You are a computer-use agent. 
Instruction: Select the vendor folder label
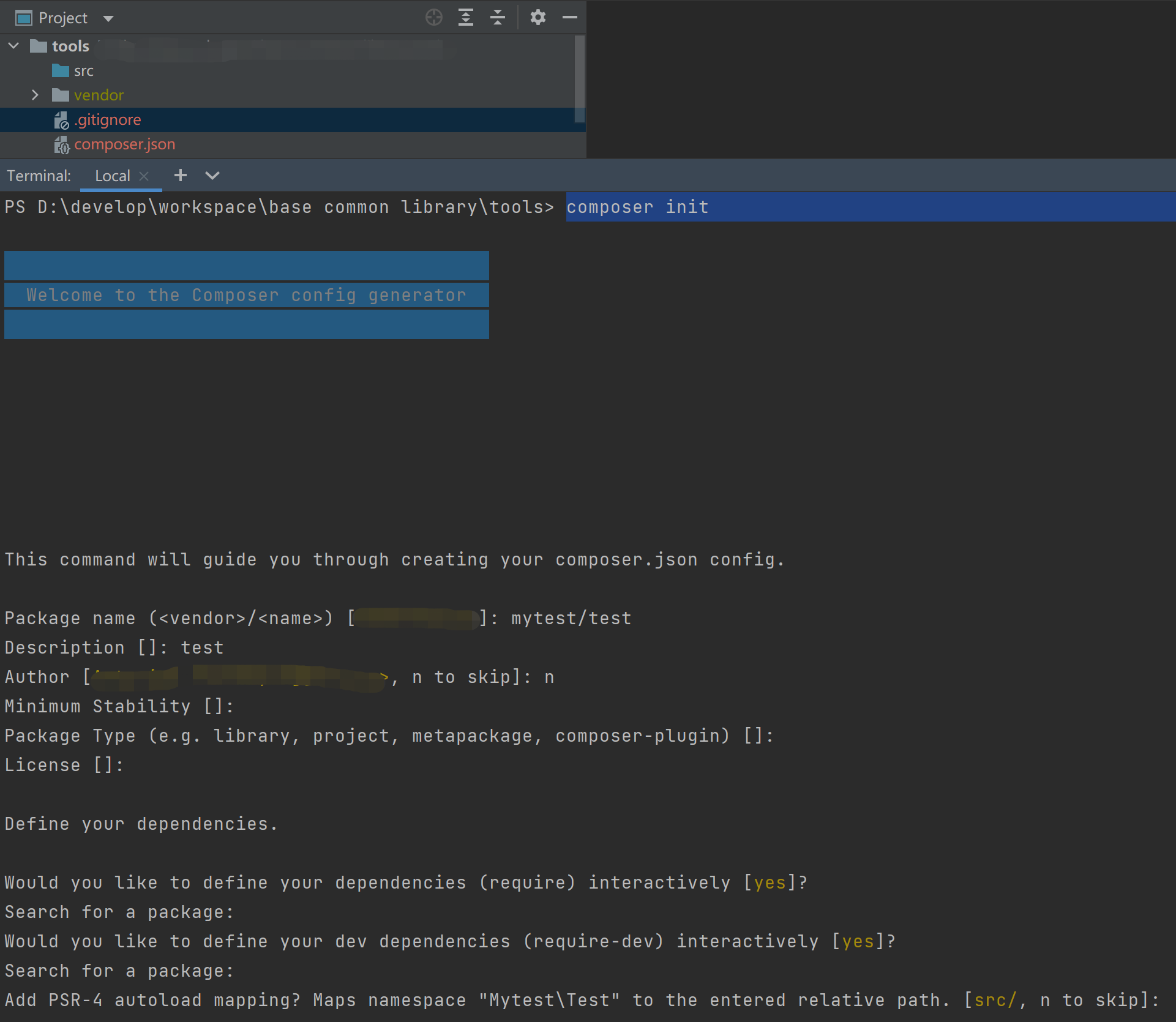(x=99, y=95)
